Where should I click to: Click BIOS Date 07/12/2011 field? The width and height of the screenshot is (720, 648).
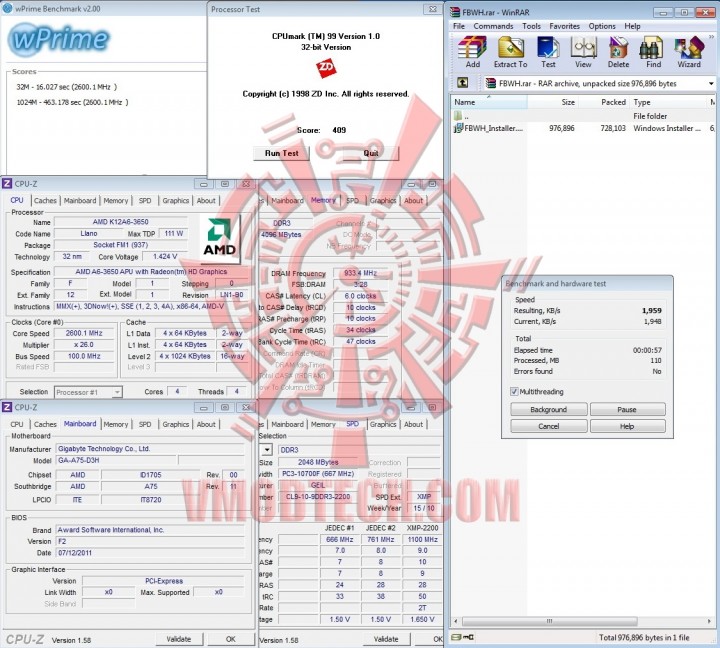click(150, 553)
